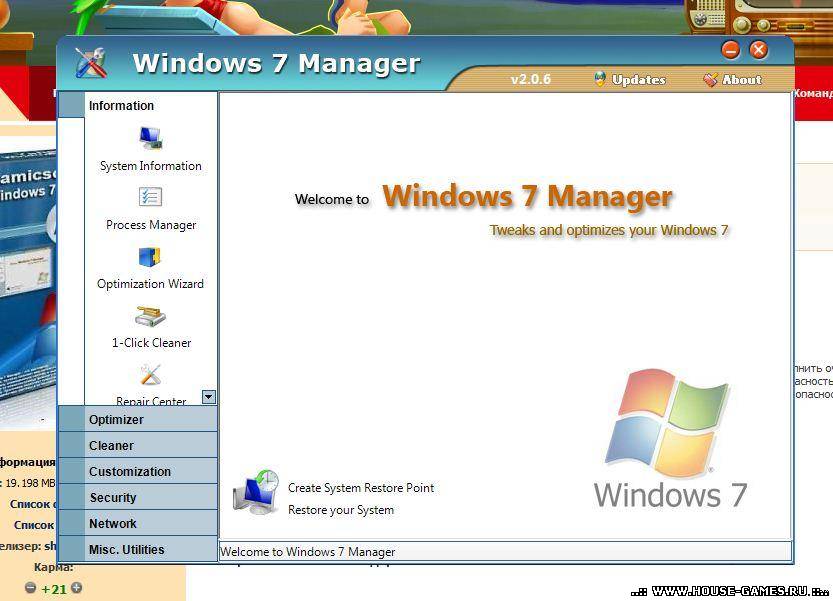Switch to the Network section

138,523
